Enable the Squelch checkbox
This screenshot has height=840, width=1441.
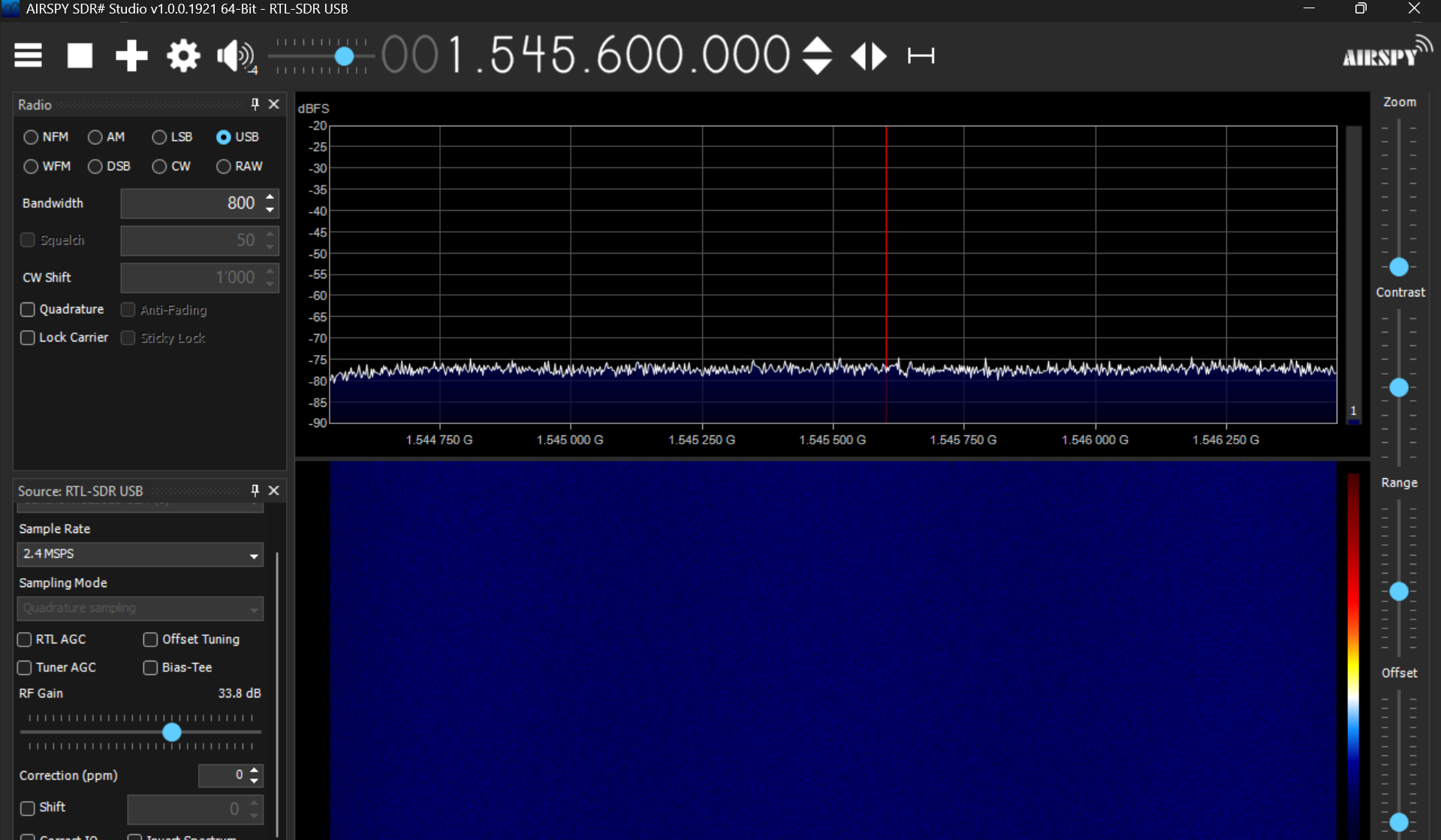28,239
